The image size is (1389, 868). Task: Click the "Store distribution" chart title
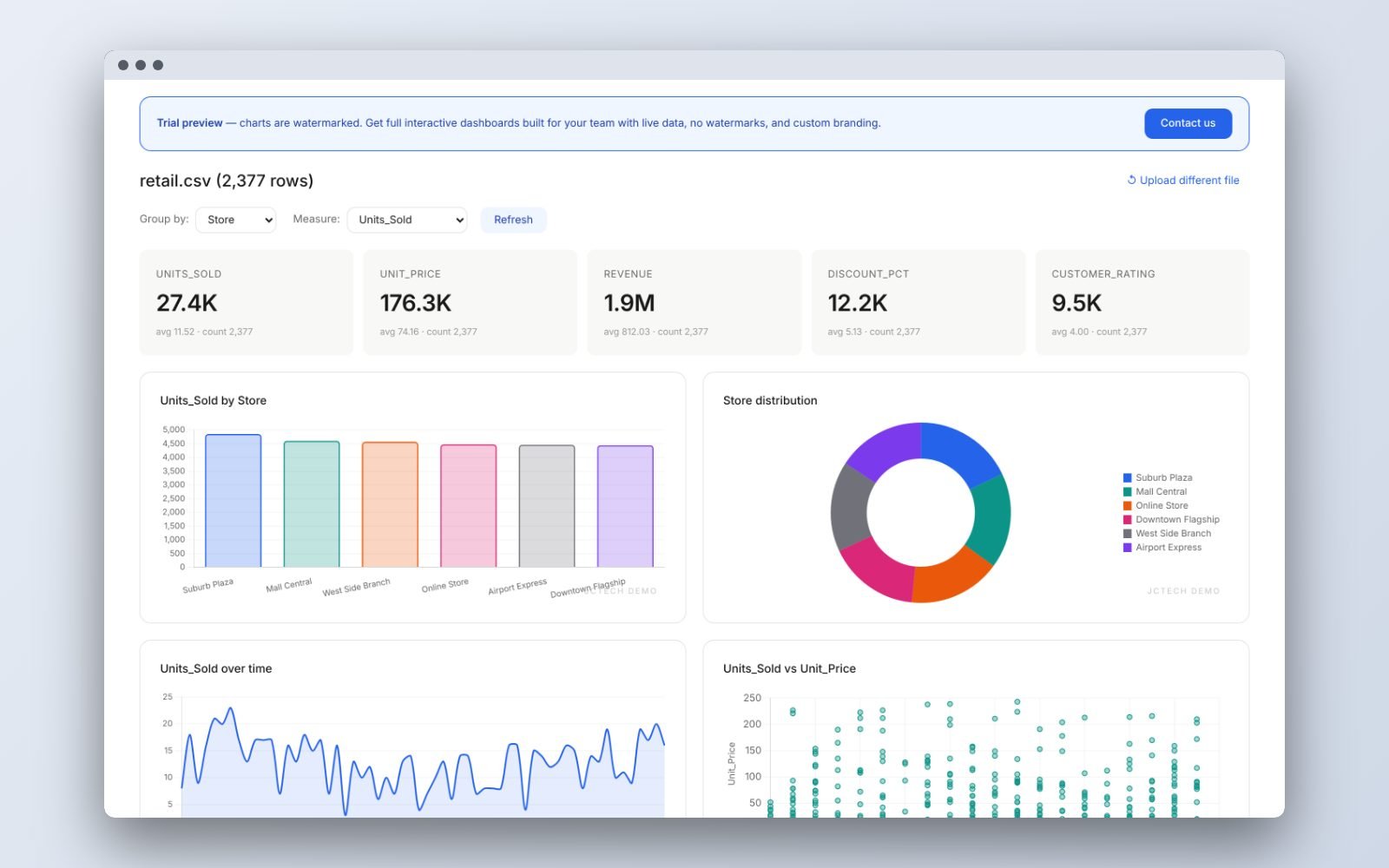tap(770, 400)
